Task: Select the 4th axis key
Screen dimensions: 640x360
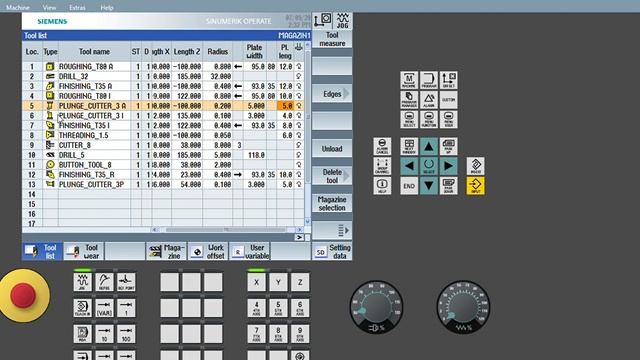Action: click(256, 308)
